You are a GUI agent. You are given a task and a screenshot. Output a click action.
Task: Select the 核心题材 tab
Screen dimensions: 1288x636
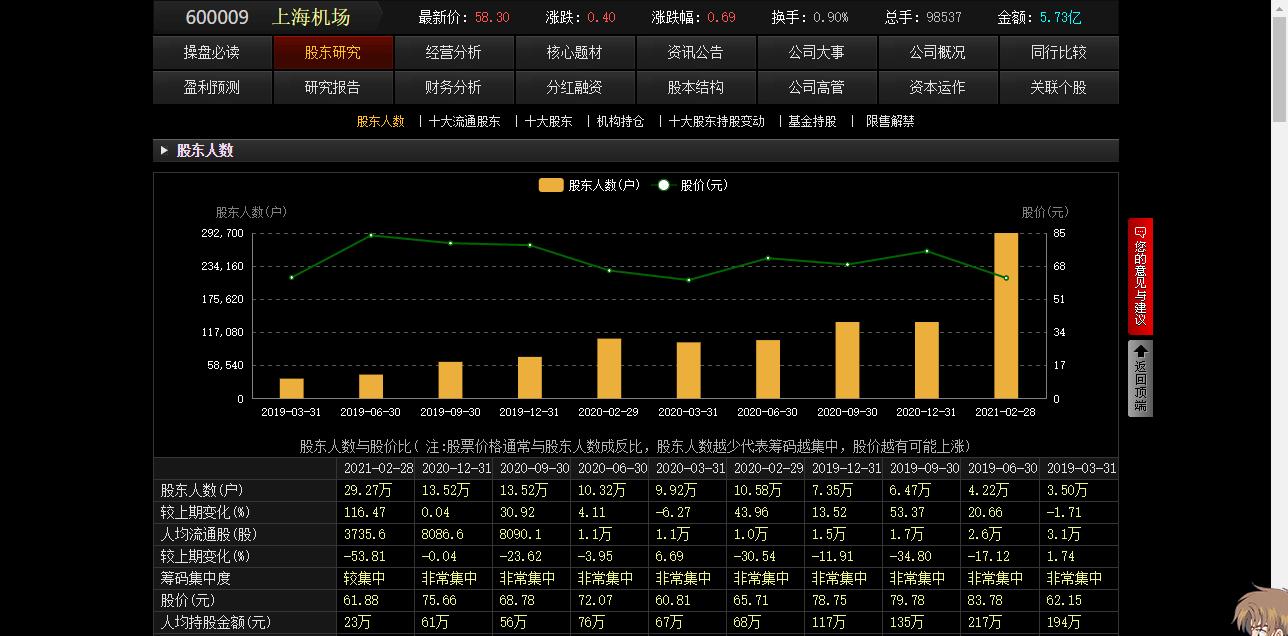tap(575, 52)
